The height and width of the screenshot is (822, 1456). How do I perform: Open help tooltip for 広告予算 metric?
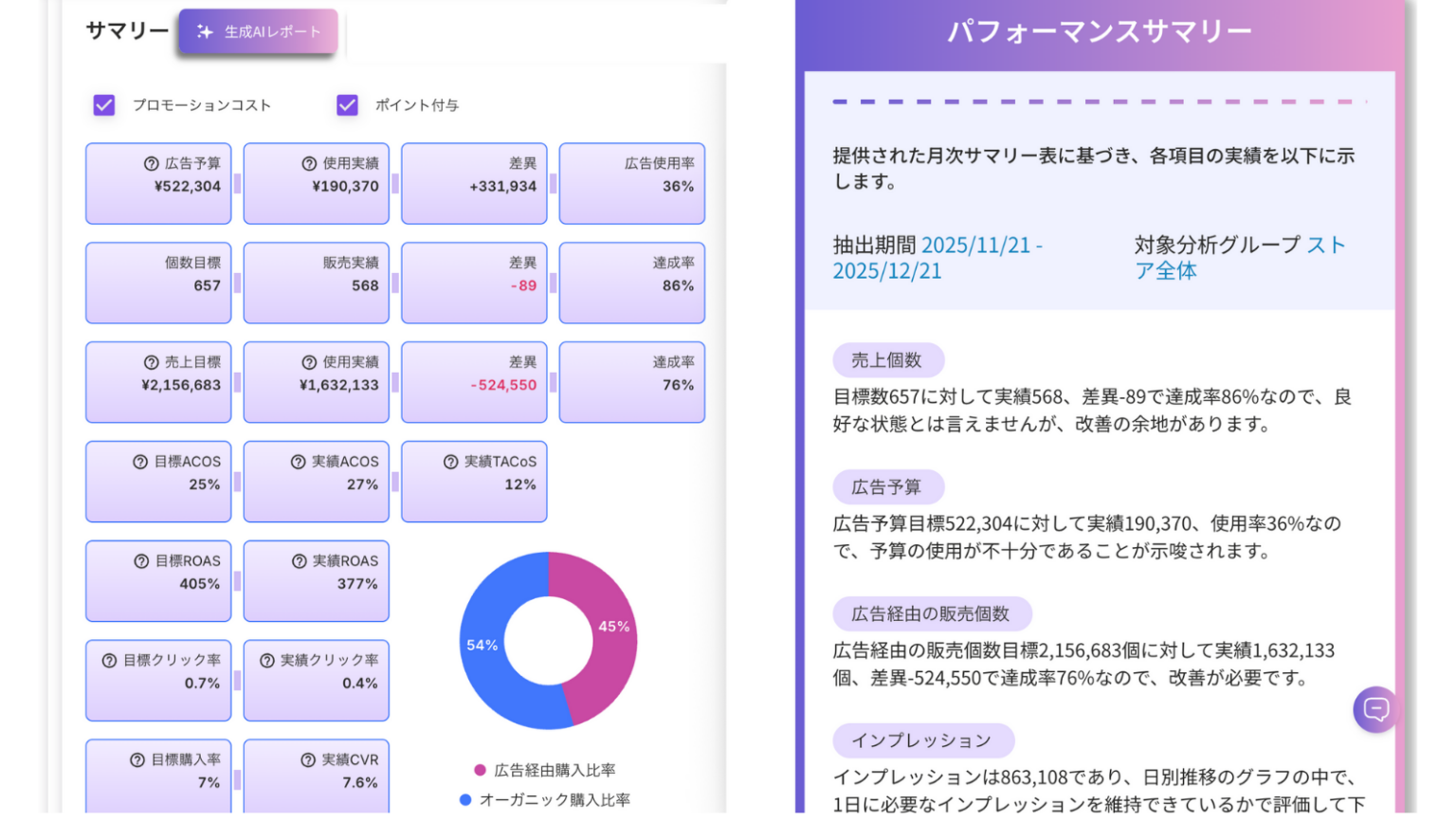[x=150, y=162]
